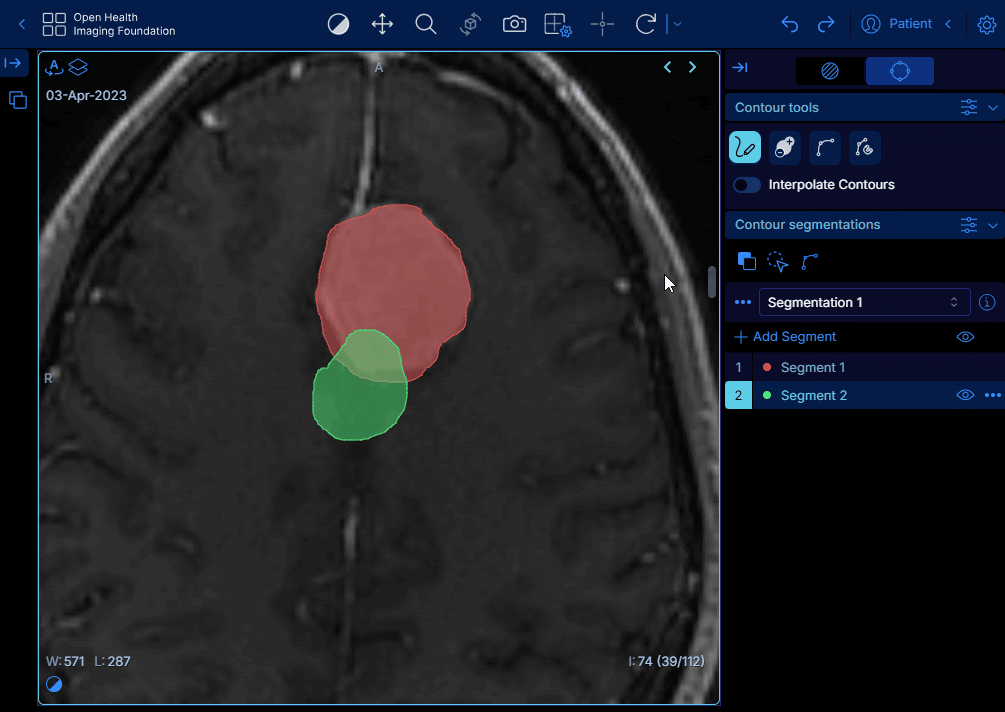Activate the Pan tool
This screenshot has width=1005, height=712.
pos(382,24)
